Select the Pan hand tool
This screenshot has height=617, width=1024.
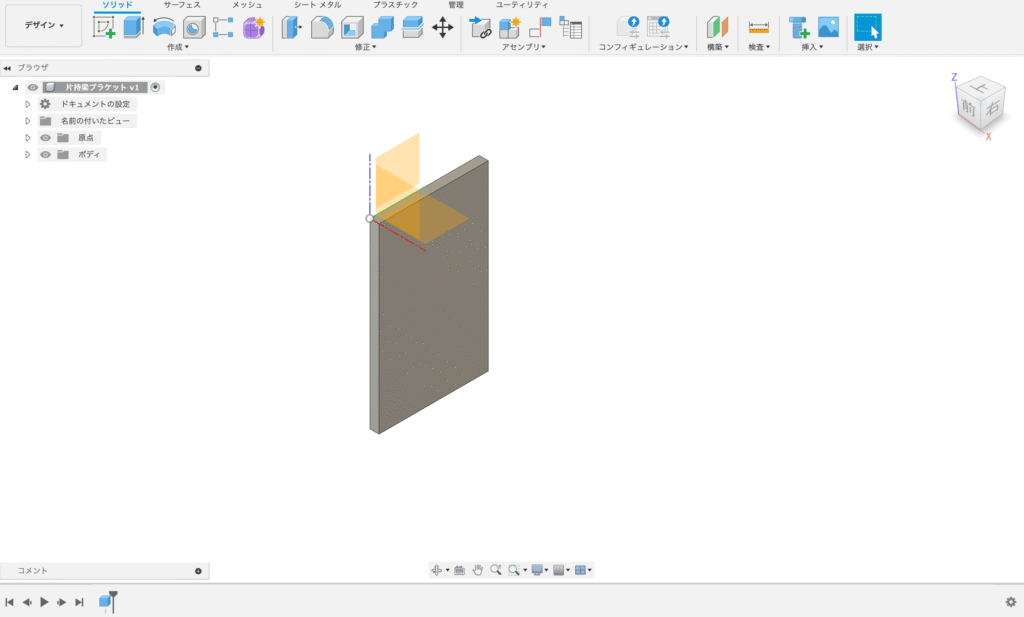pos(478,570)
